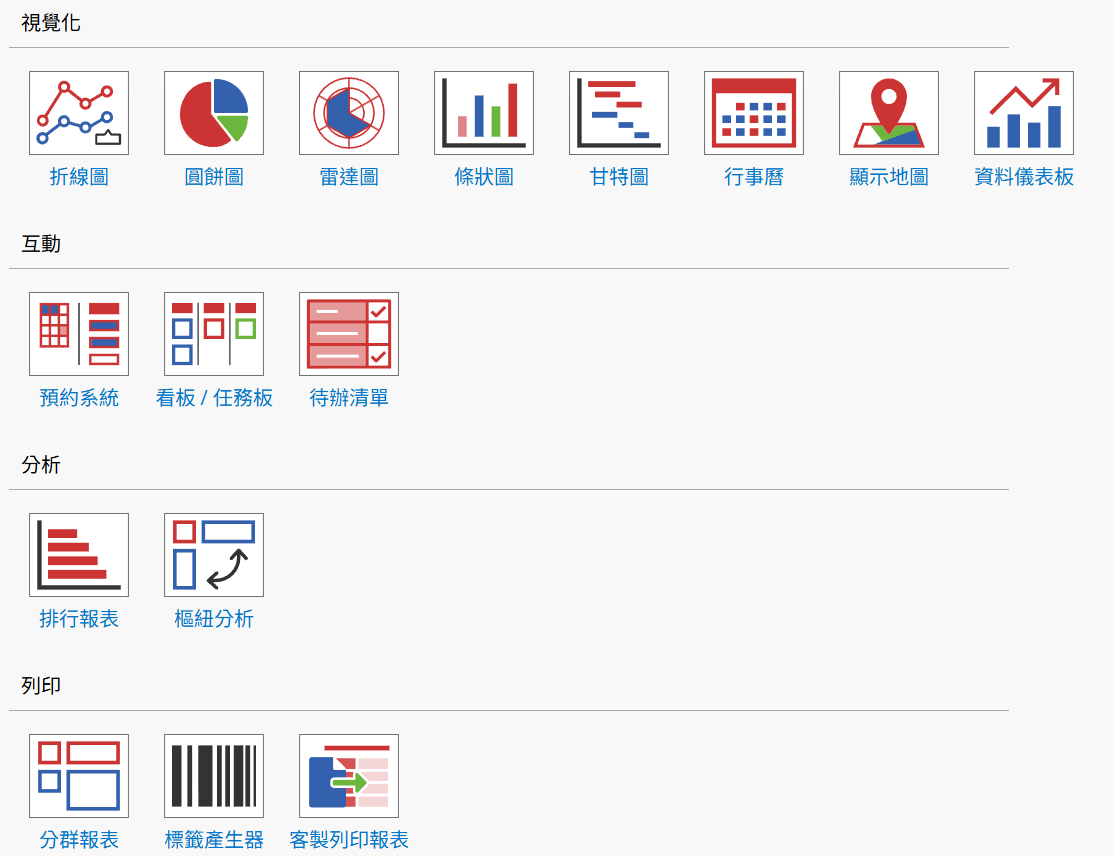The height and width of the screenshot is (856, 1114).
Task: Open the 顯示地圖 map pin icon
Action: (889, 113)
